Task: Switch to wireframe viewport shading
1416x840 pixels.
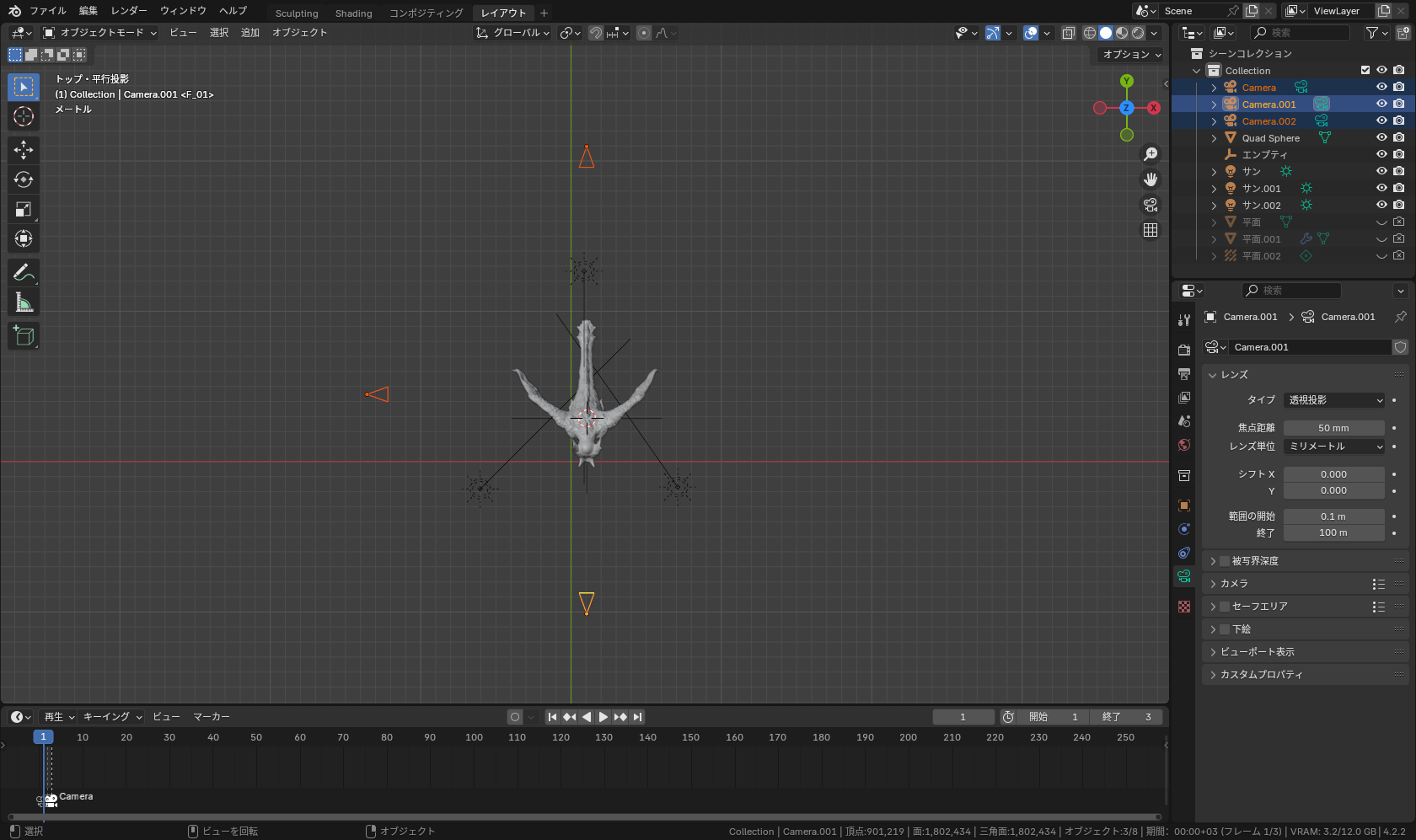Action: click(1090, 33)
